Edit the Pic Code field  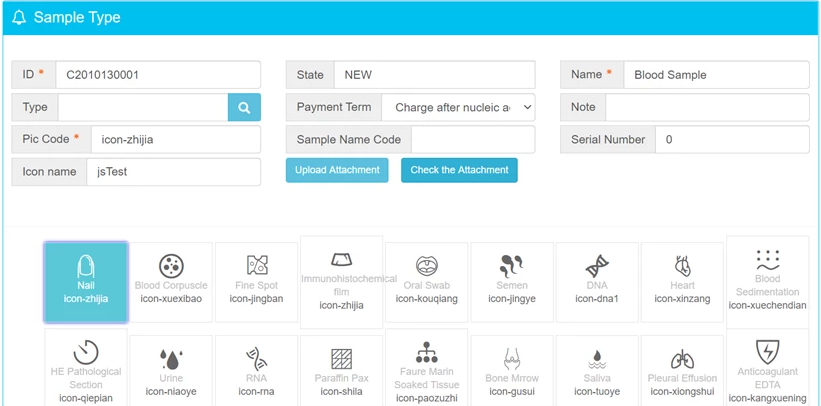pyautogui.click(x=175, y=139)
